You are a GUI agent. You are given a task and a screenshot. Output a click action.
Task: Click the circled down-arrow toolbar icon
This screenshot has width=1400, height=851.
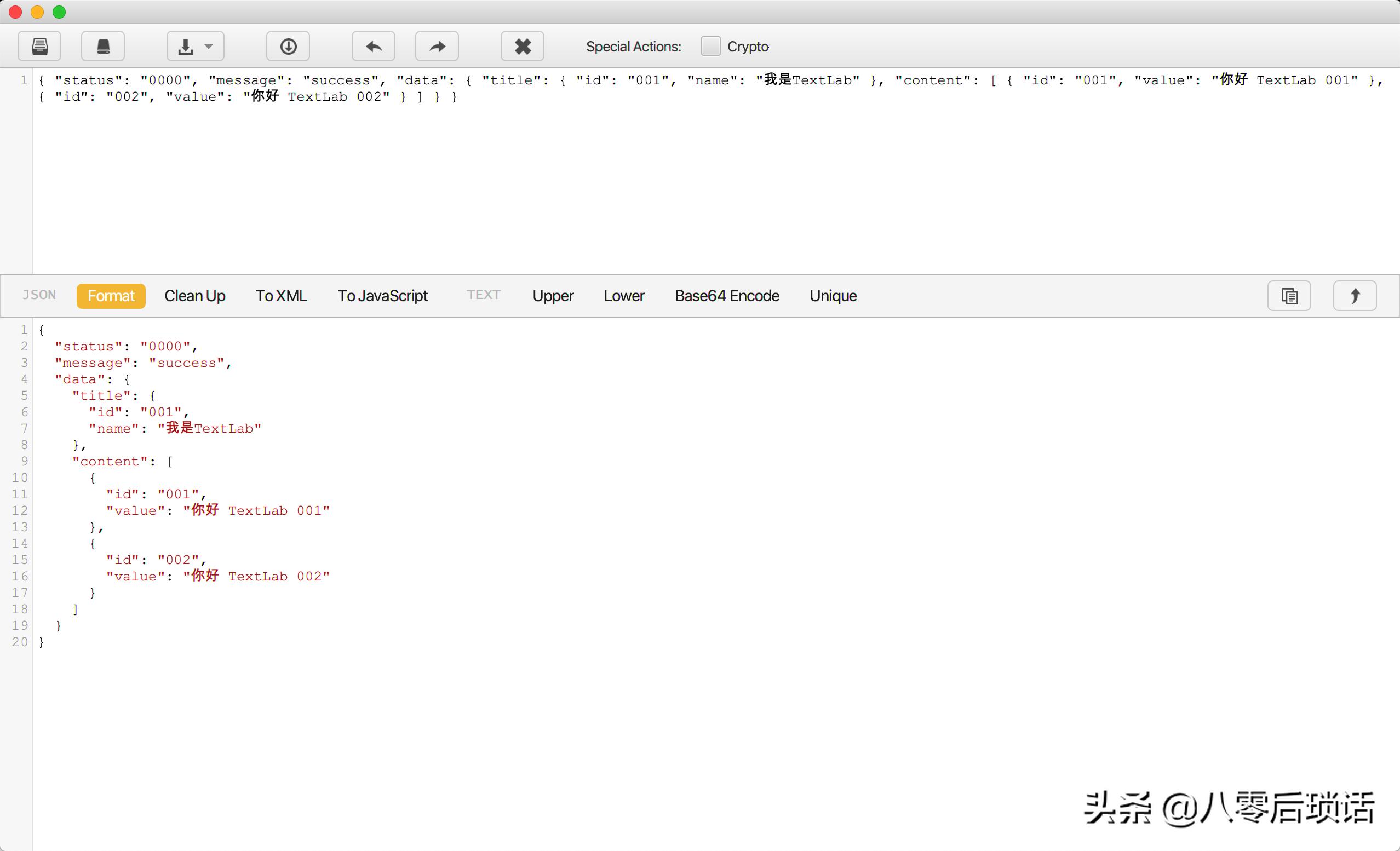[x=288, y=46]
